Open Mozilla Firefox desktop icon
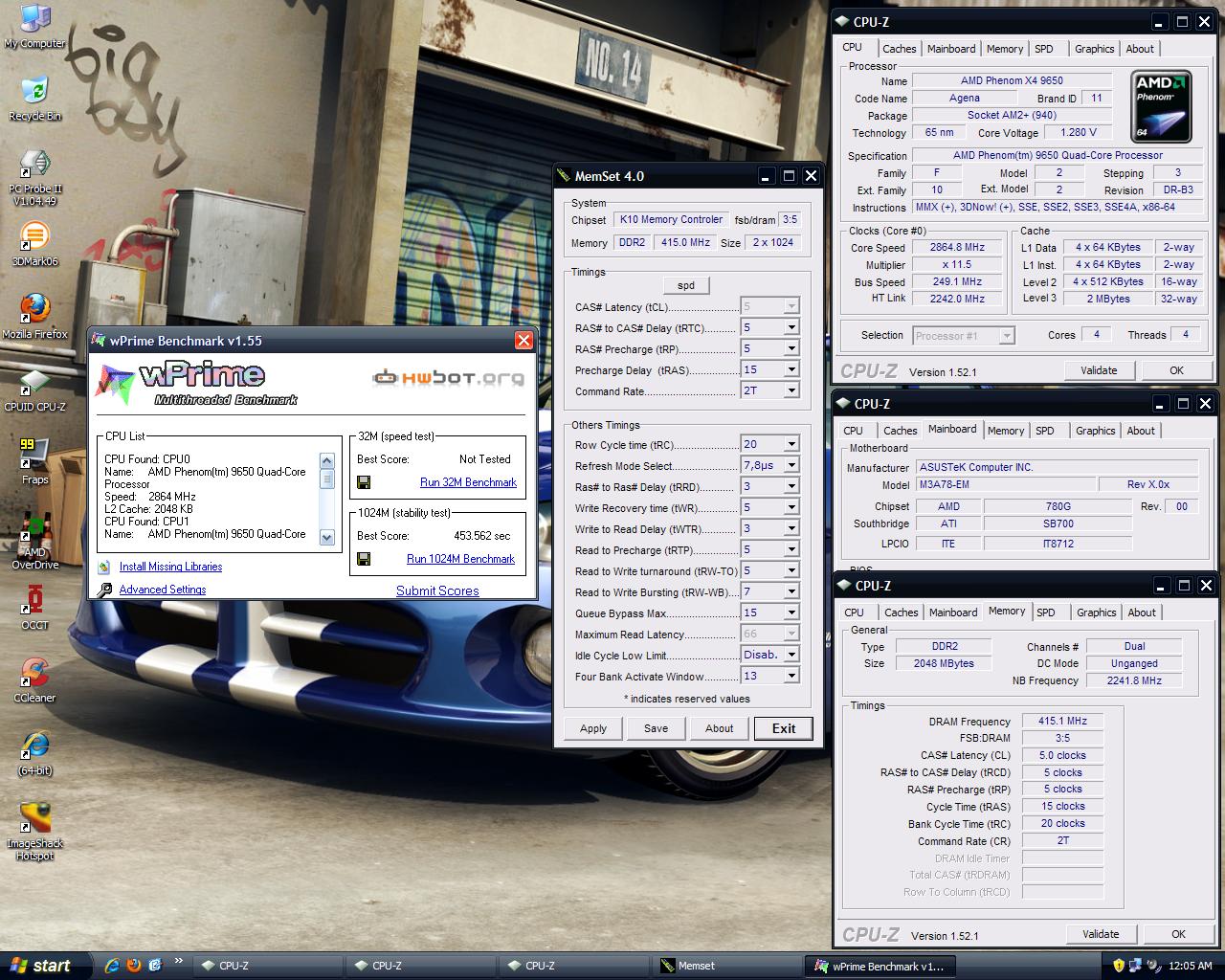This screenshot has width=1225, height=980. click(34, 317)
